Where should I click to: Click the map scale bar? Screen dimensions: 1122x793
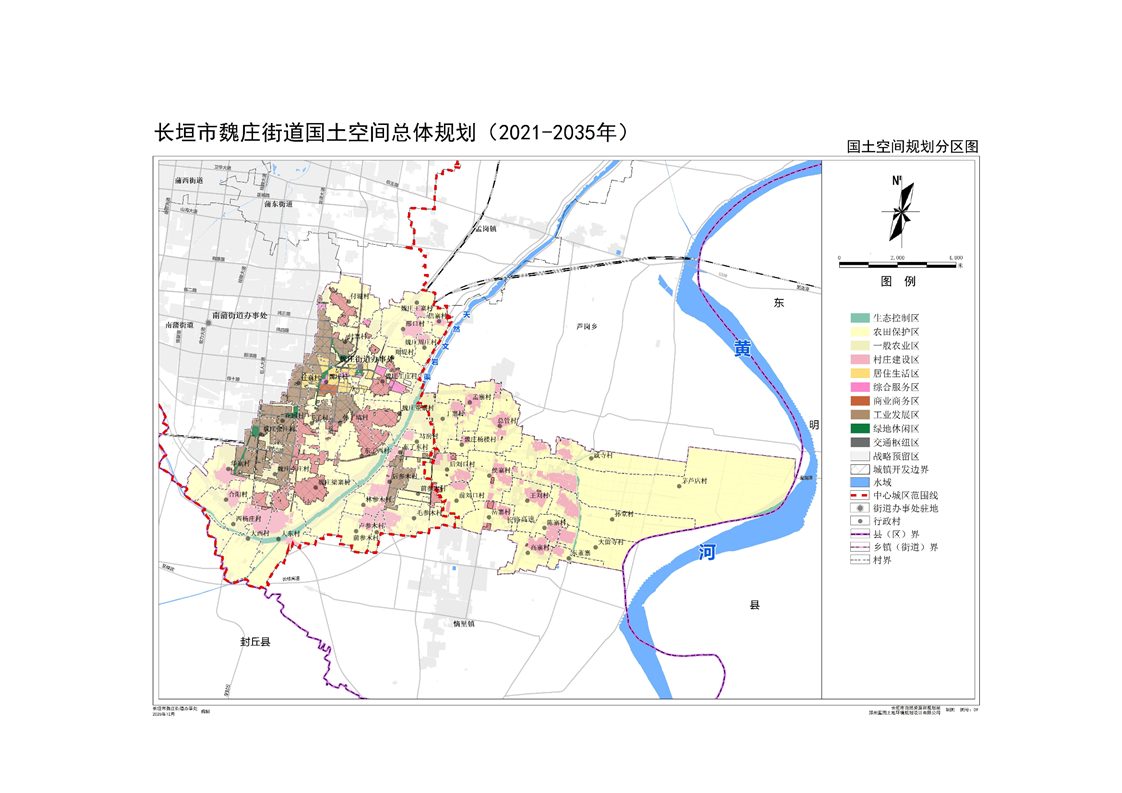pyautogui.click(x=899, y=261)
